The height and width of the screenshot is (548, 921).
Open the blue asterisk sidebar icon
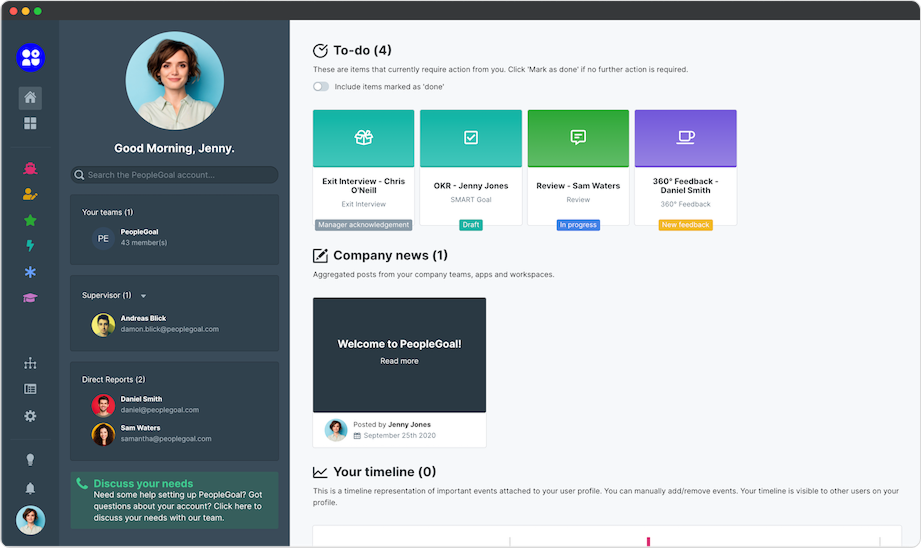(x=30, y=272)
